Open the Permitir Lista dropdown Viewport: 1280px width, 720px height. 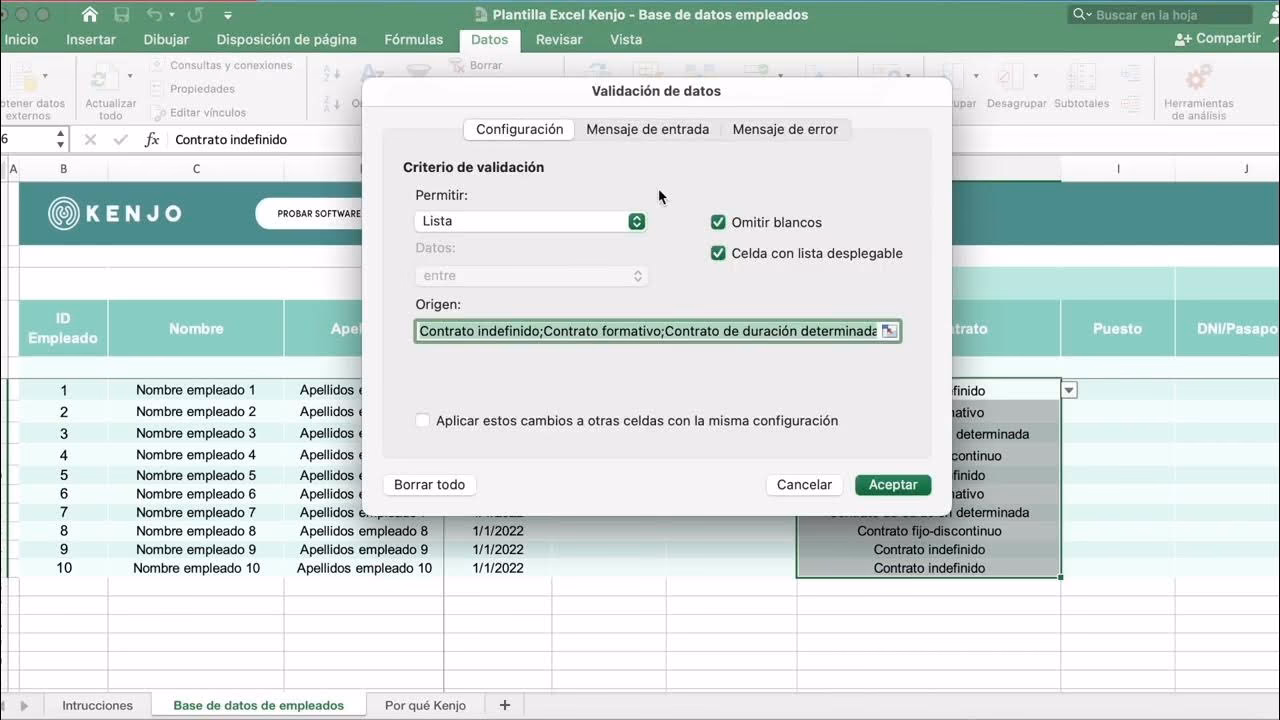point(530,221)
